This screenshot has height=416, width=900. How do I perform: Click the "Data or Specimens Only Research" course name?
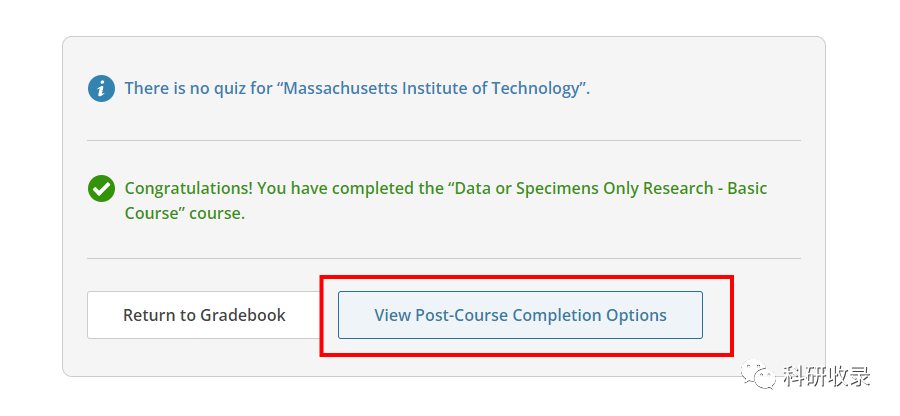click(578, 188)
